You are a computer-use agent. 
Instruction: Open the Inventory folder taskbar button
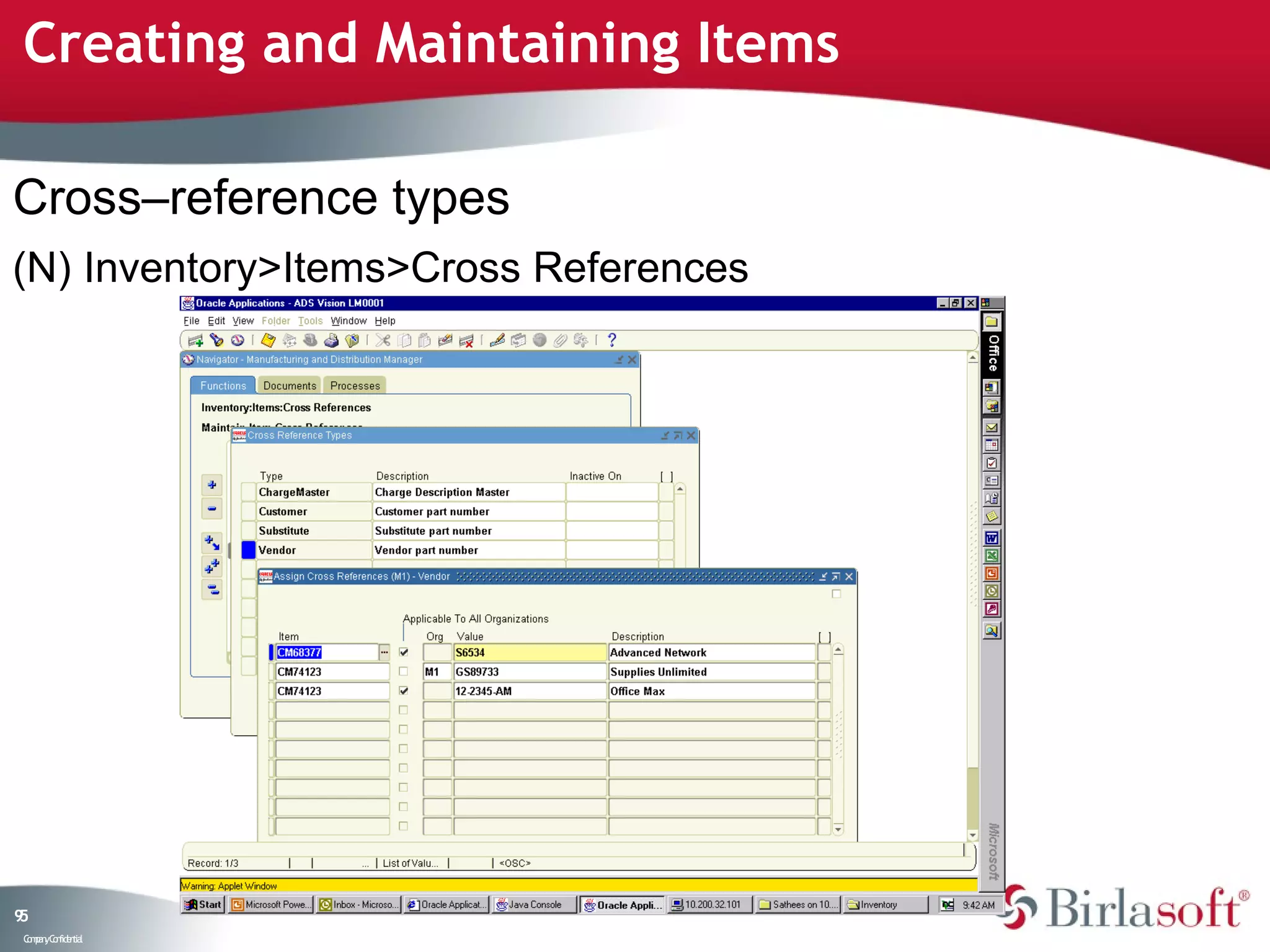click(886, 905)
